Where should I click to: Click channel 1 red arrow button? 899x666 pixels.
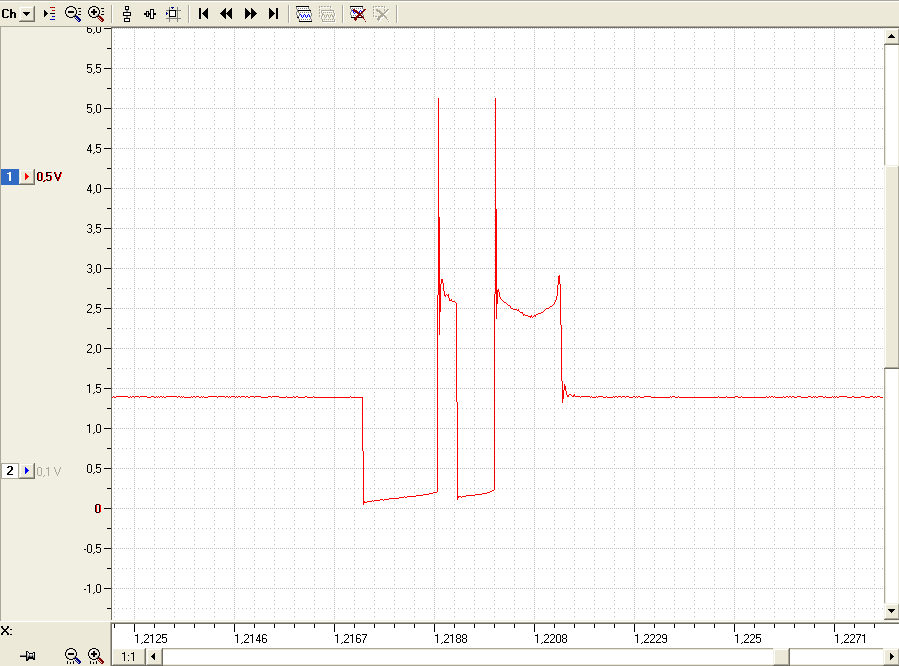tap(27, 177)
